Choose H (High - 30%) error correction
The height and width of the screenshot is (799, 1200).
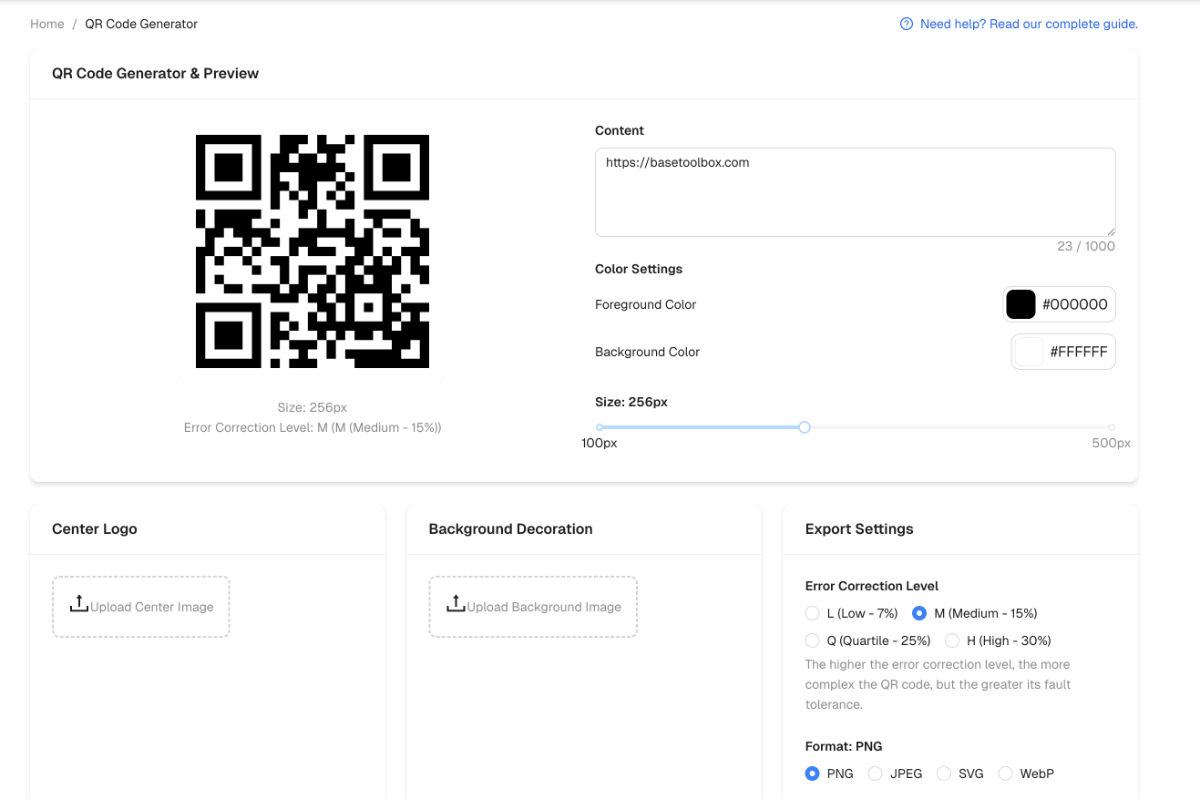click(952, 640)
